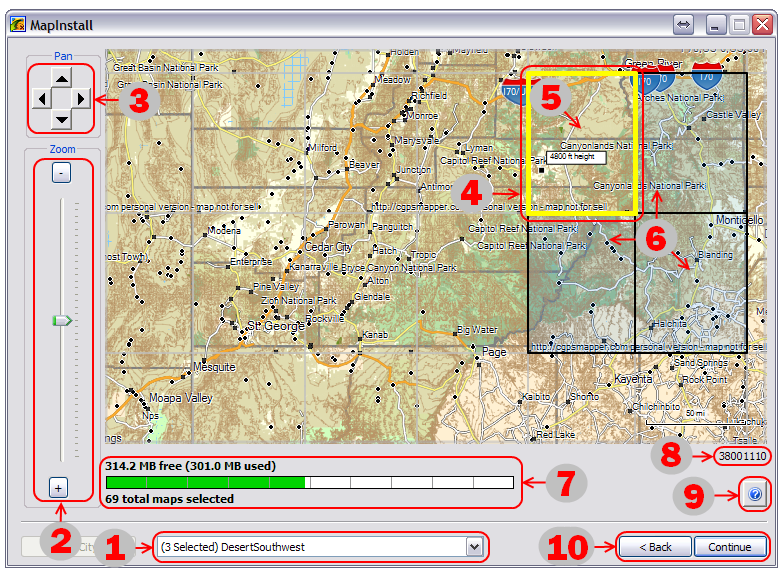The image size is (783, 574).
Task: Pan the map right
Action: pyautogui.click(x=81, y=98)
